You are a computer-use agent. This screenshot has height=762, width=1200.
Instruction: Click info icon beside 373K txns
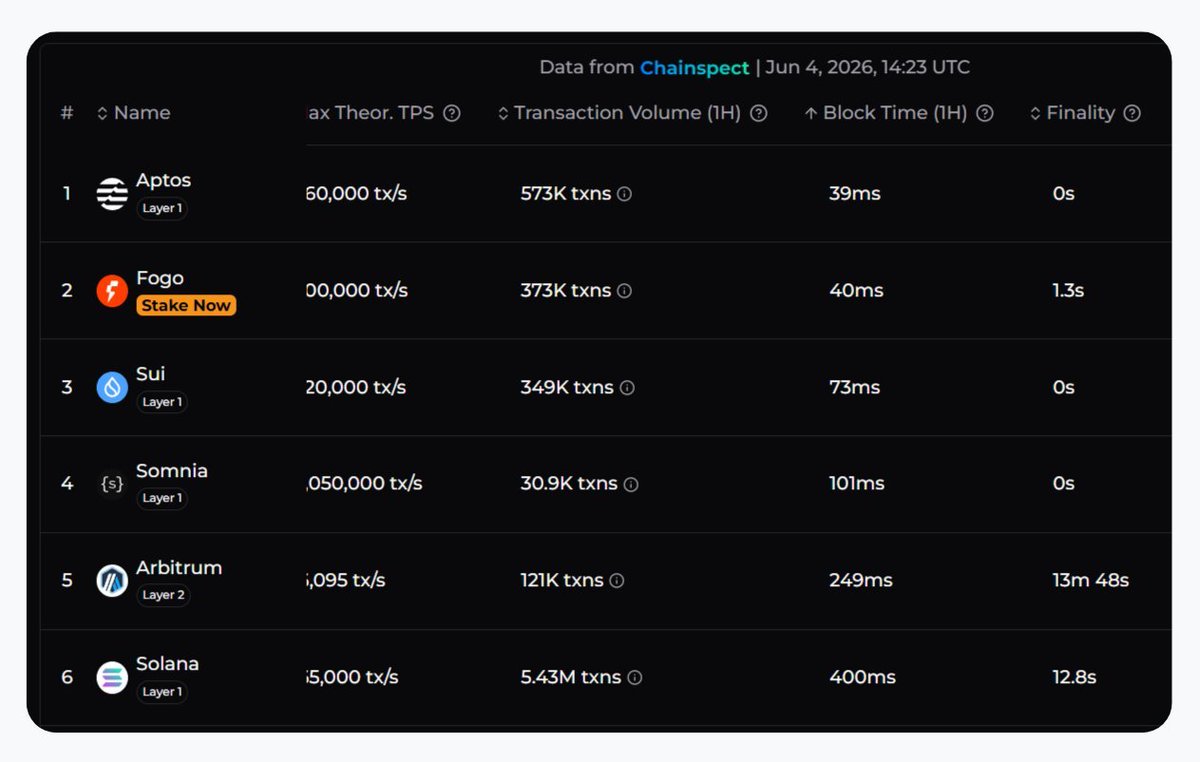624,291
